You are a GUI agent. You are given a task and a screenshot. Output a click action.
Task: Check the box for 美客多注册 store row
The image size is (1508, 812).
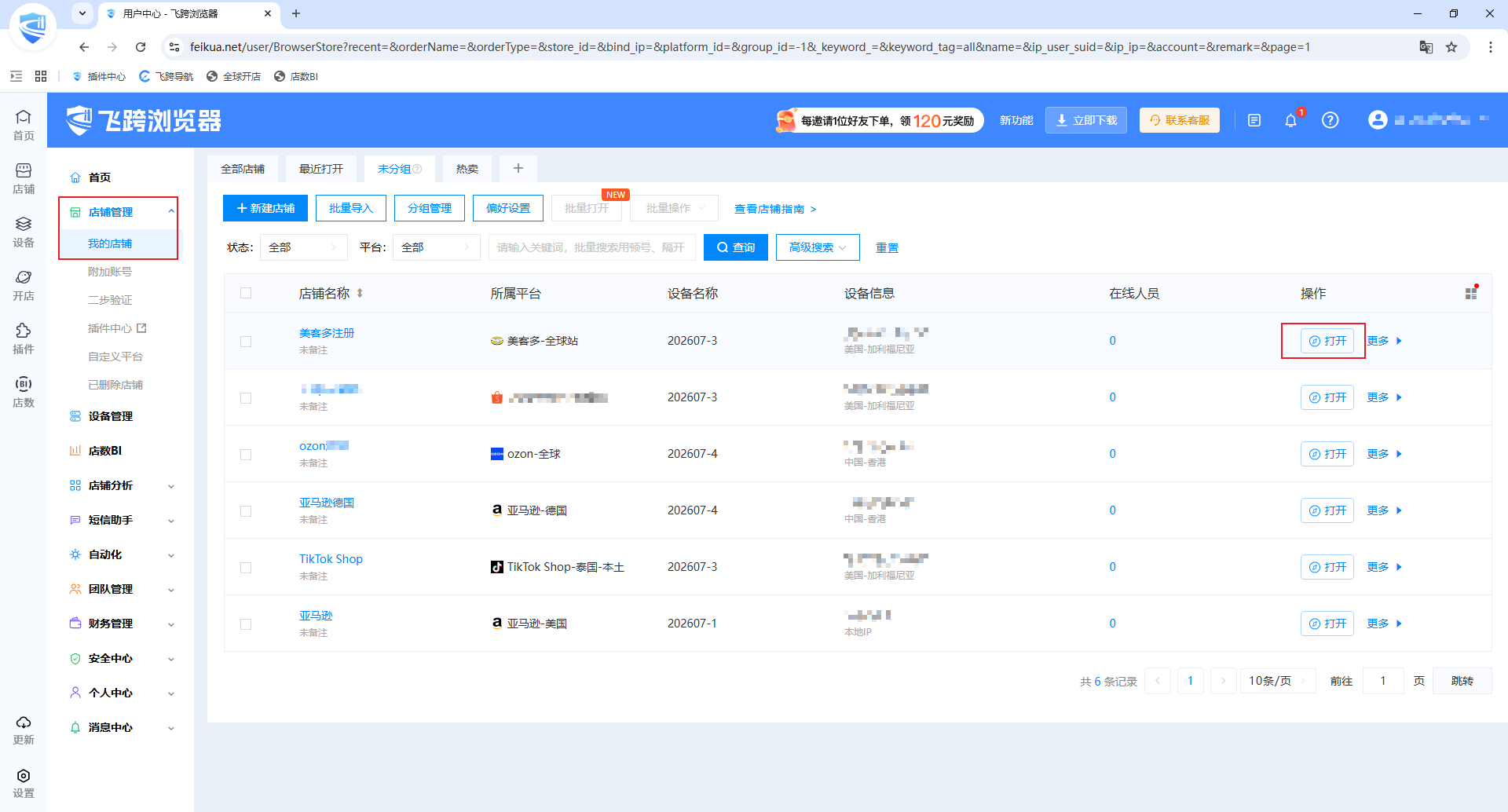click(x=246, y=341)
